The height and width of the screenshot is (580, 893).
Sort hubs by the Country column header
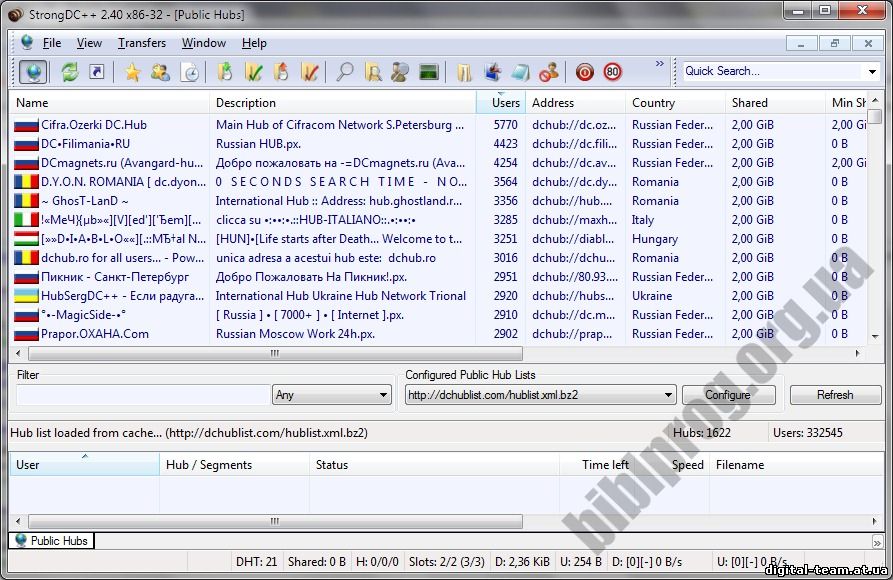[x=675, y=103]
